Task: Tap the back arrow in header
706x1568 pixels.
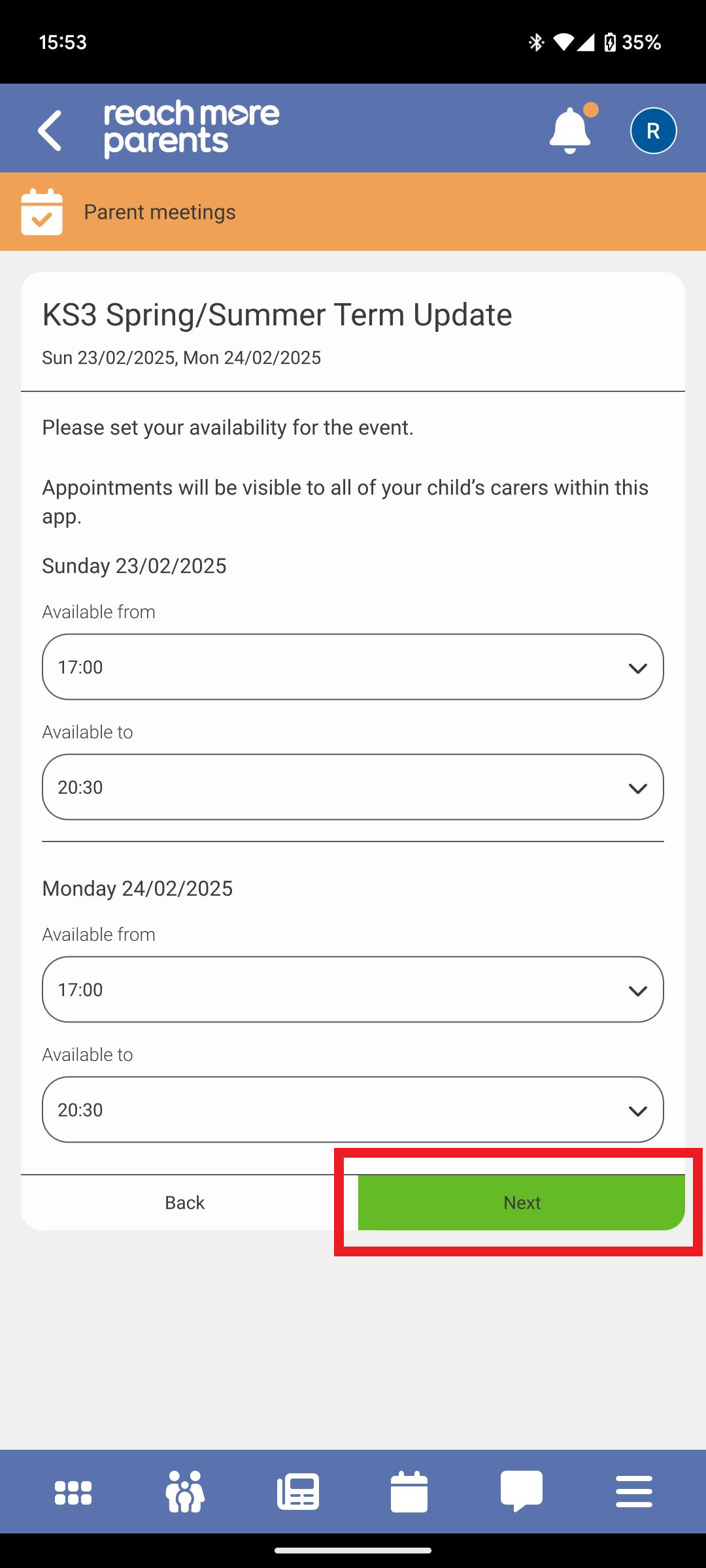Action: click(50, 131)
